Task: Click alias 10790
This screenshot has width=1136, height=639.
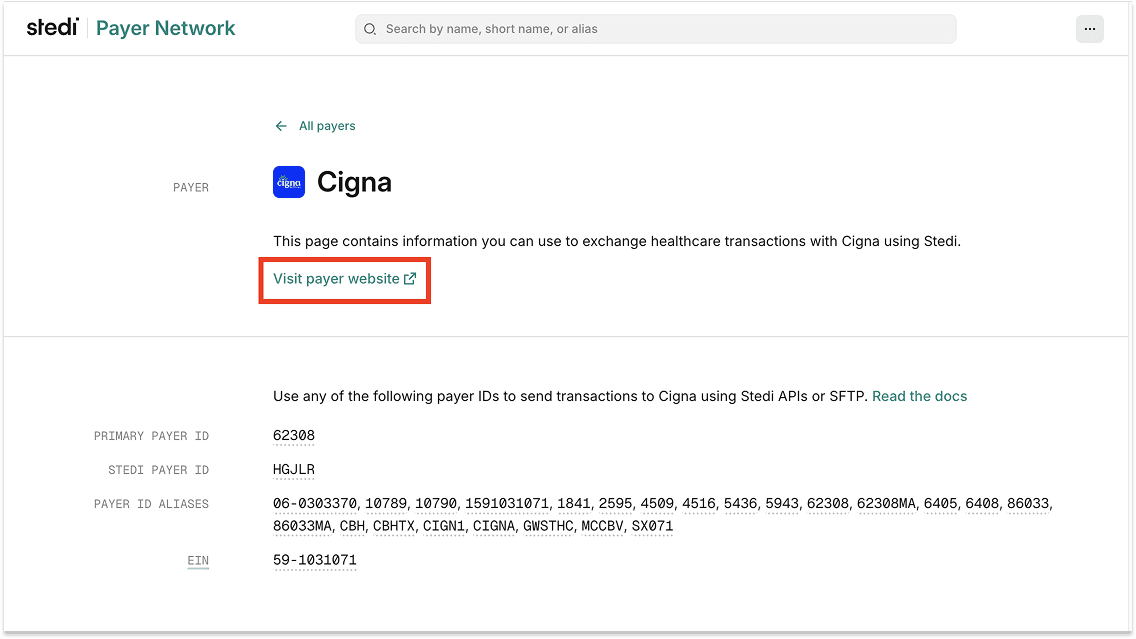Action: (x=435, y=504)
